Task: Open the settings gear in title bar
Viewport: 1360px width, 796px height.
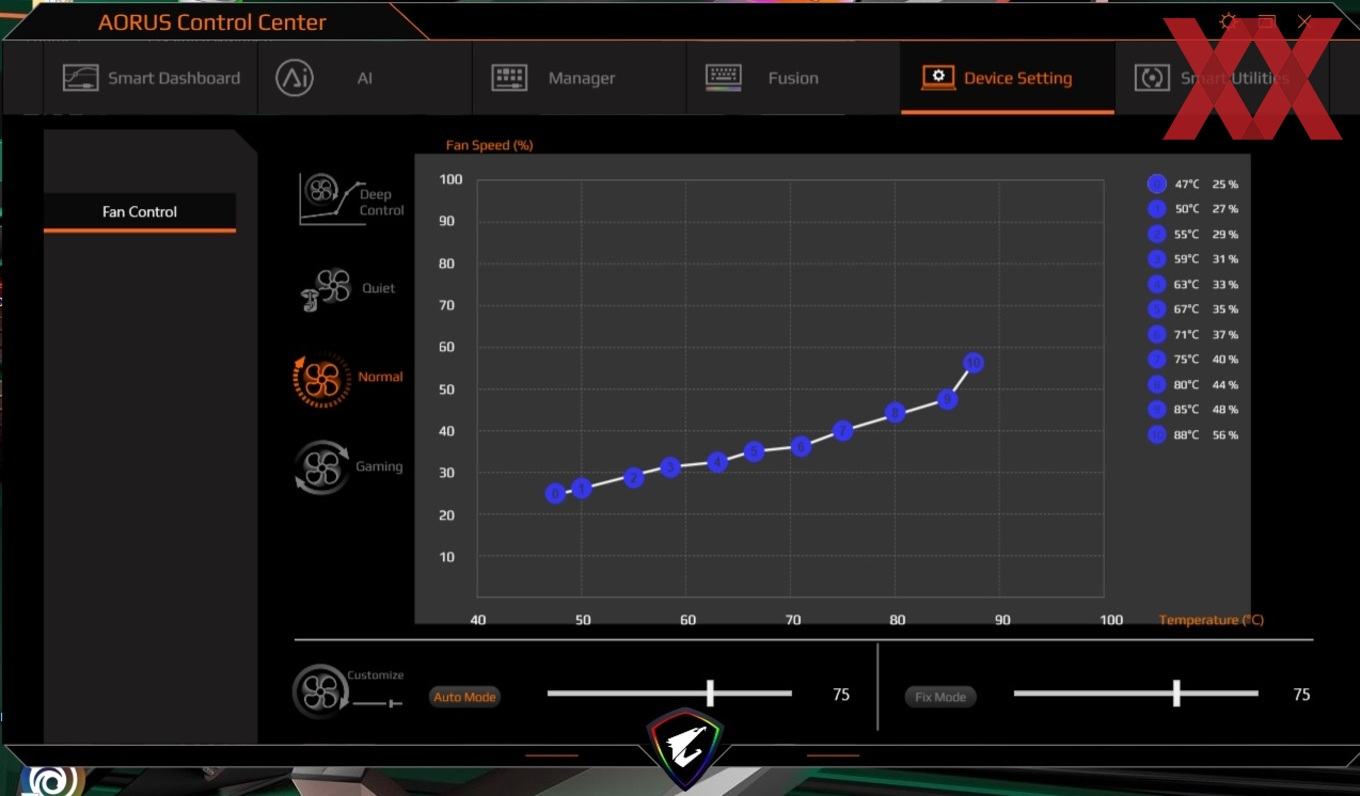Action: tap(1229, 21)
